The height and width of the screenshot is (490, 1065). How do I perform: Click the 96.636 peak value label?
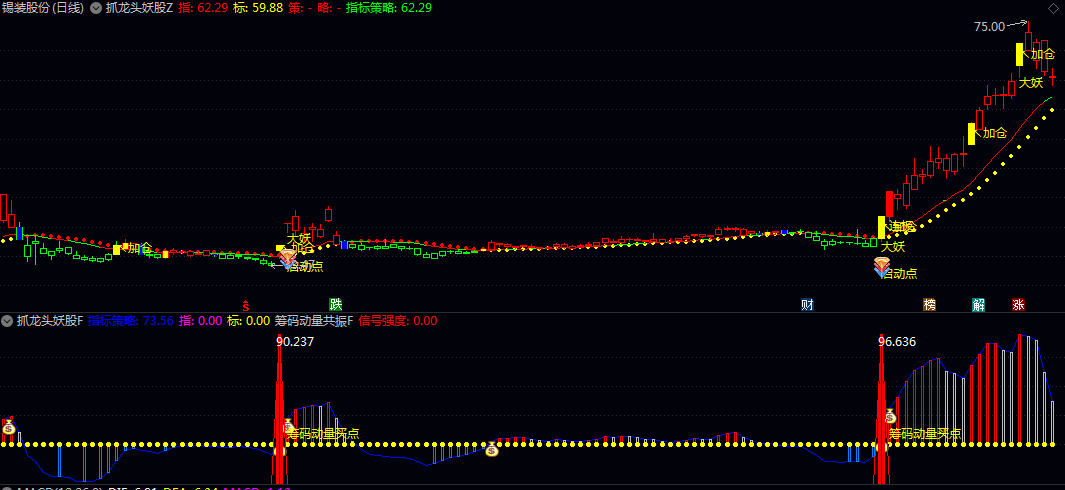point(897,342)
